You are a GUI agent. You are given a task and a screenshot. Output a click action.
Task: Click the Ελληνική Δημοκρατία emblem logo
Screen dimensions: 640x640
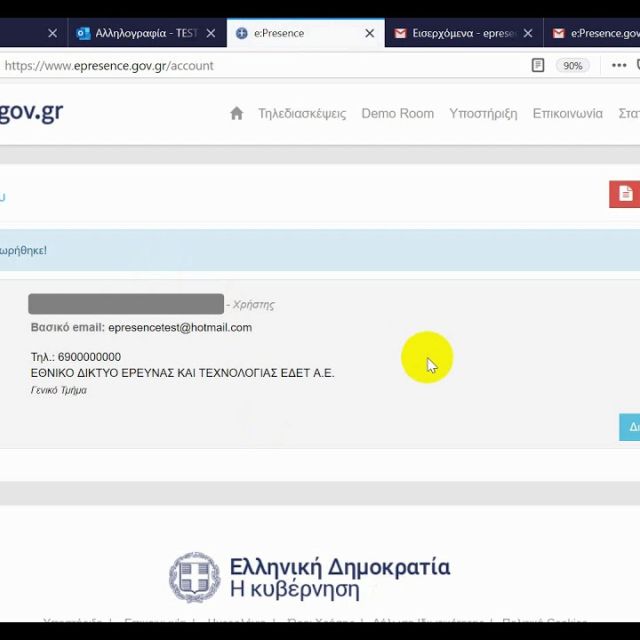click(x=195, y=577)
